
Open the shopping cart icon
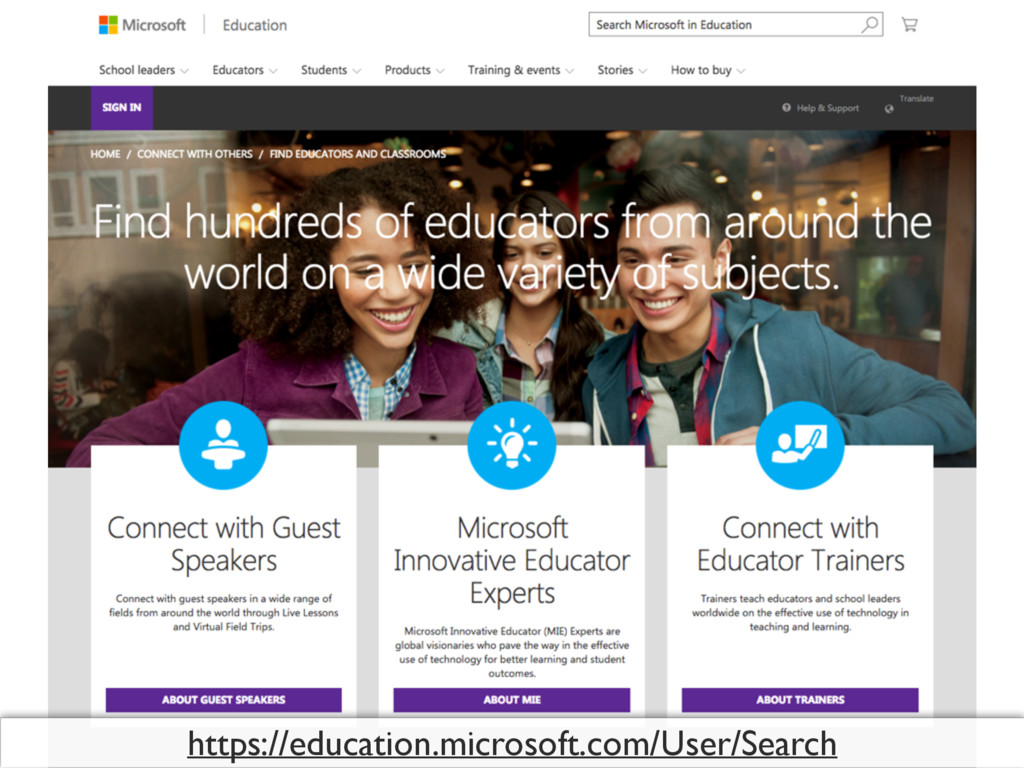click(x=909, y=25)
